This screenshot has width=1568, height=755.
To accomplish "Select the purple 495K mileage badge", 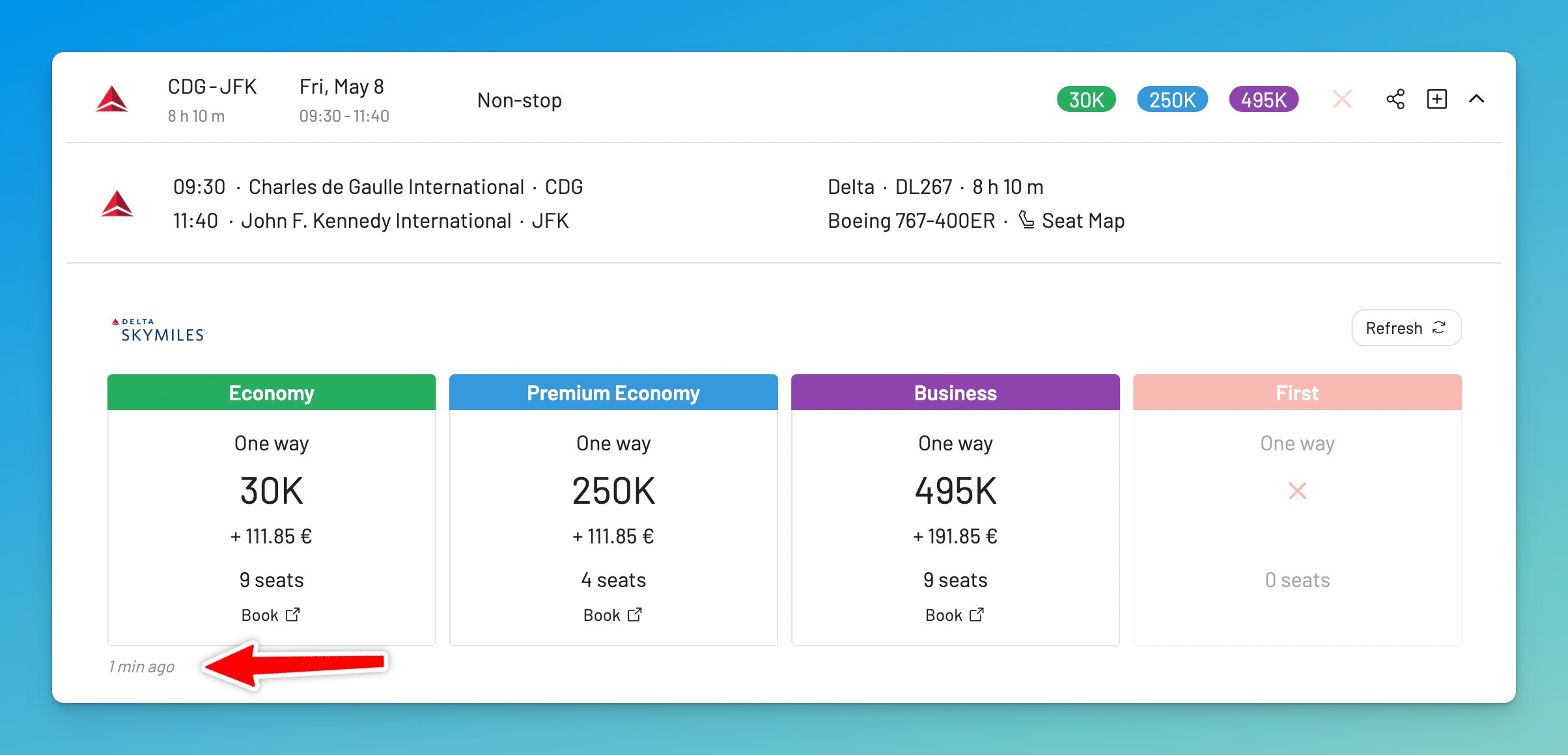I will coord(1263,99).
